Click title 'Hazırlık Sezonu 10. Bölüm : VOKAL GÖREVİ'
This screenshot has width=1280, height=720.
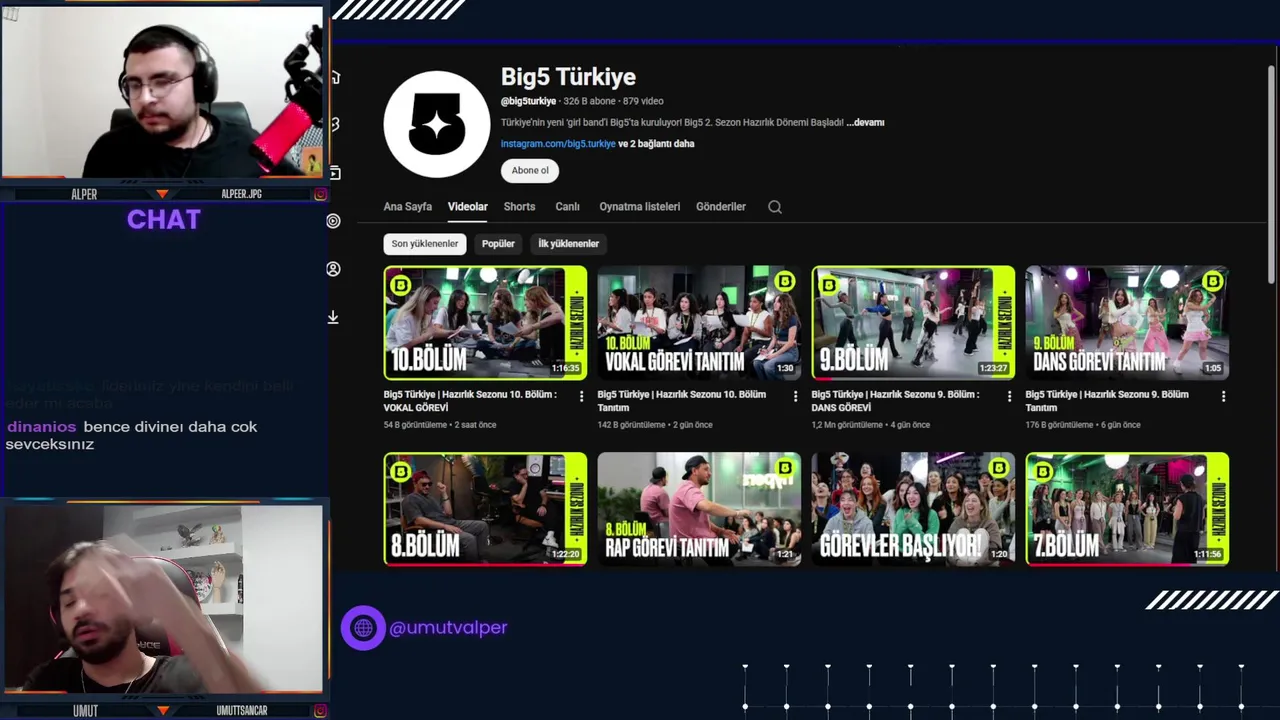[470, 401]
